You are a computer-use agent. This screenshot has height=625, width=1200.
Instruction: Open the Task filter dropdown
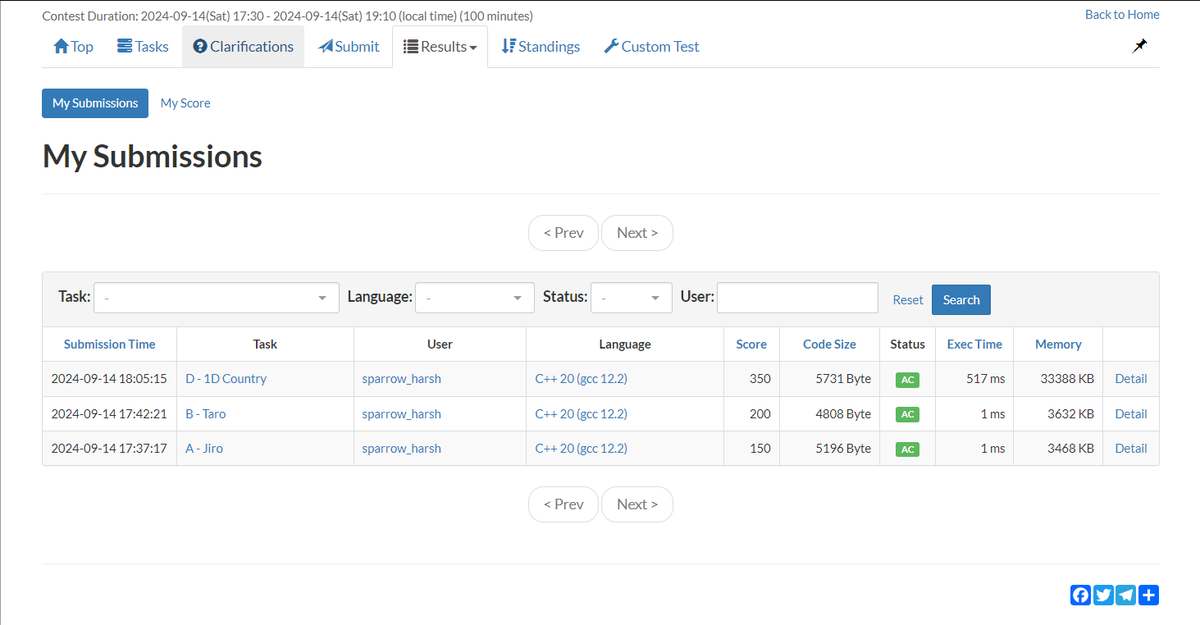[x=216, y=298]
